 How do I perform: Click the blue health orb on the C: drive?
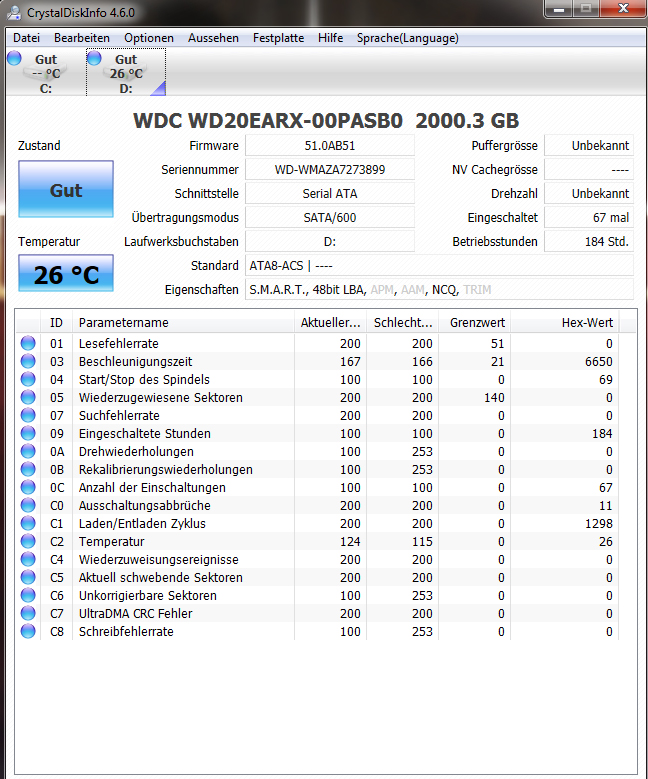(14, 58)
